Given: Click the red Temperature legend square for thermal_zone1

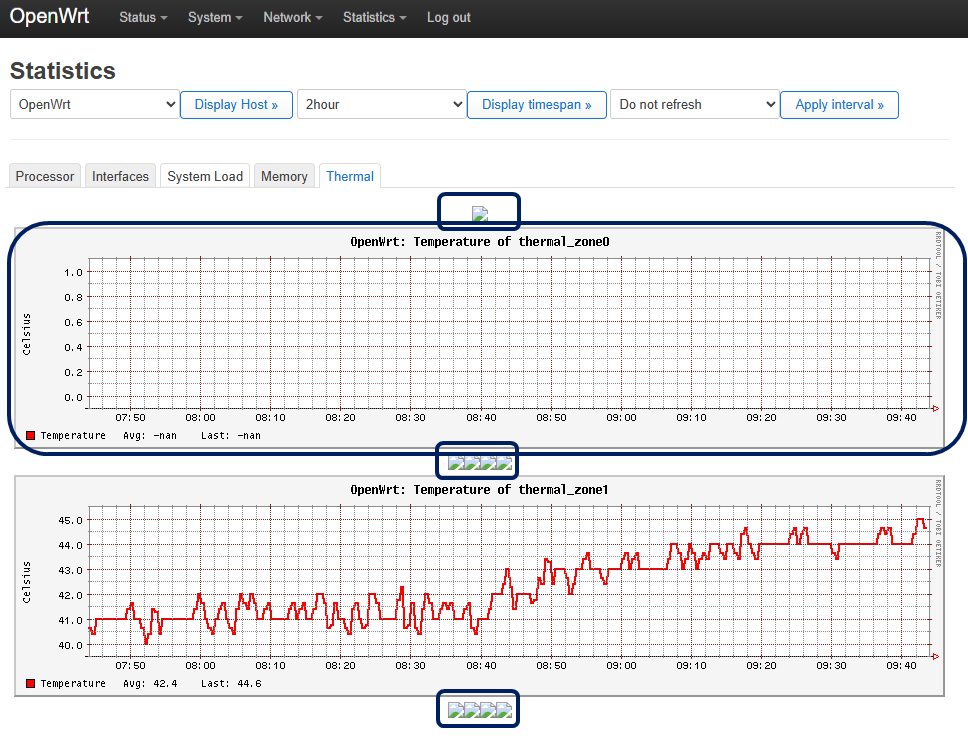Looking at the screenshot, I should click(31, 684).
